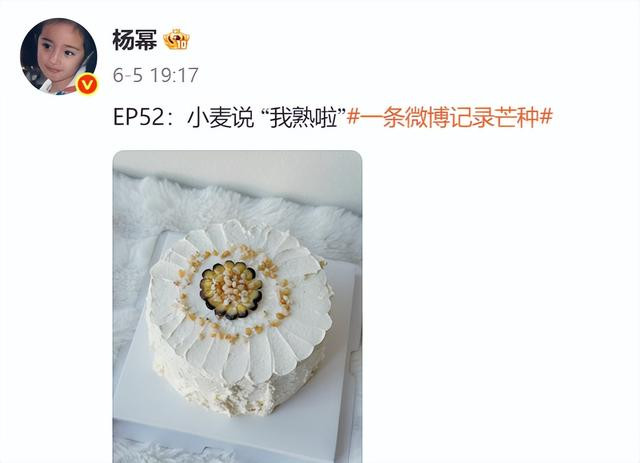The height and width of the screenshot is (463, 640).
Task: Open the post timestamp 6-5 19:17
Action: click(156, 75)
